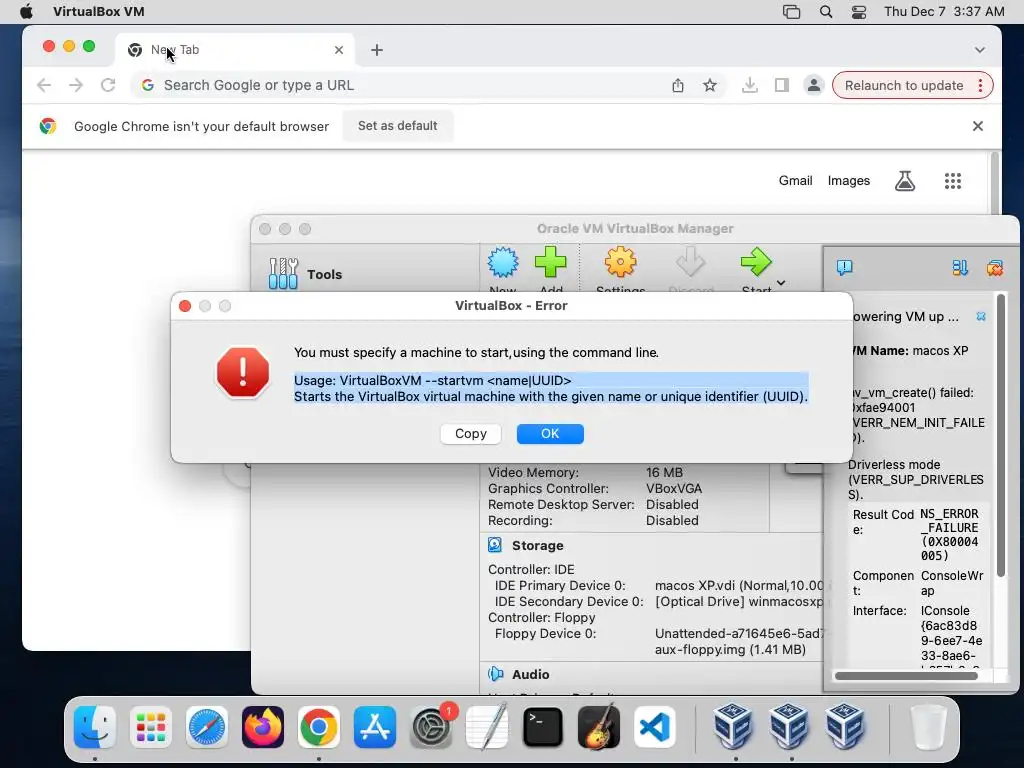Screen dimensions: 1024x768
Task: Click the macos XP.vdi storage entry
Action: tap(739, 585)
